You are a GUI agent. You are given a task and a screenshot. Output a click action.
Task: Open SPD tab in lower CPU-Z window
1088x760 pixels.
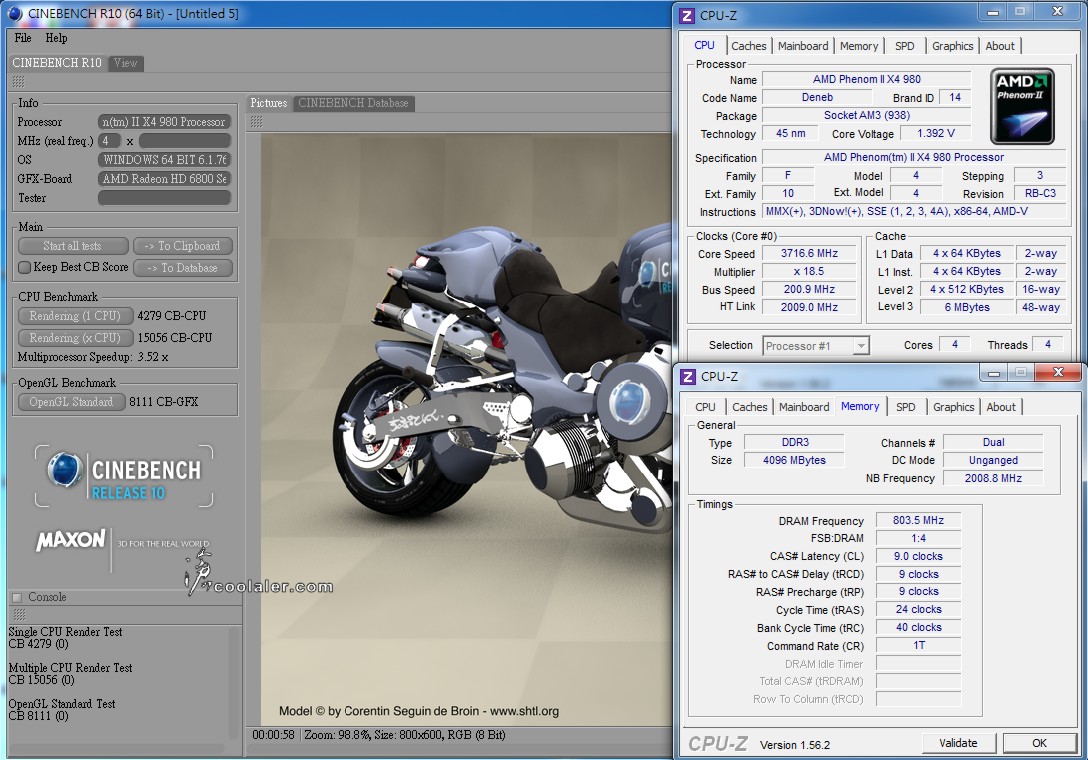(x=906, y=407)
